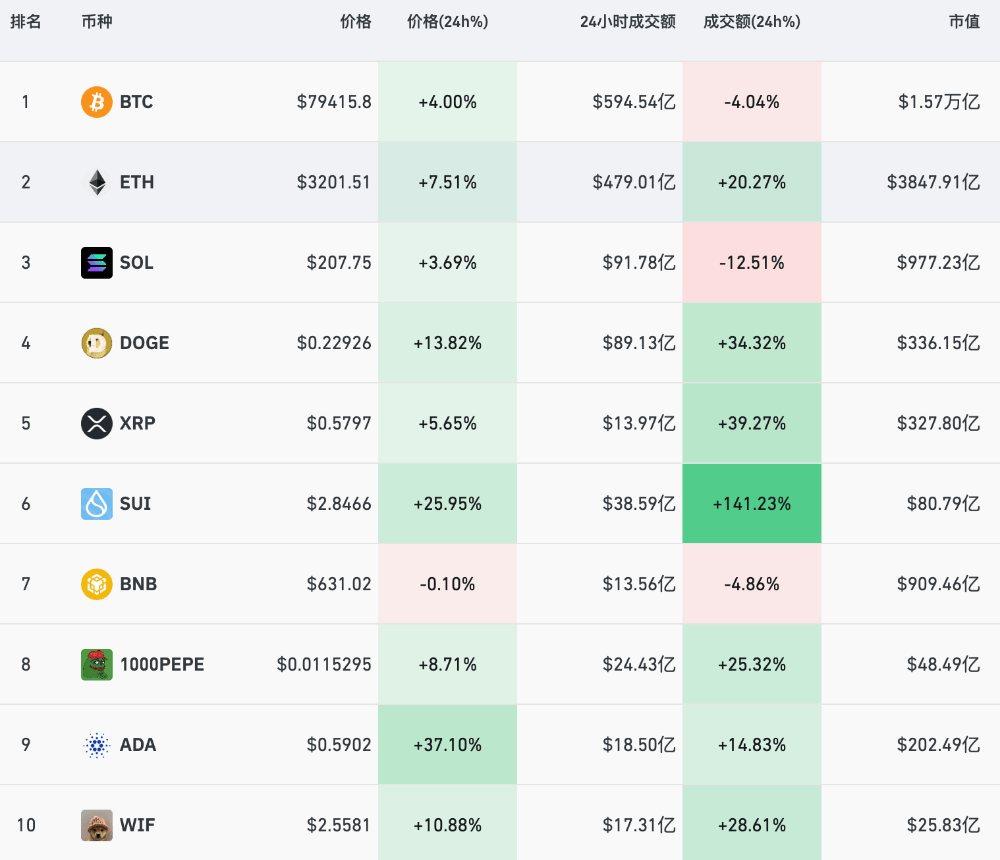Sort by 价格 column header

point(355,22)
